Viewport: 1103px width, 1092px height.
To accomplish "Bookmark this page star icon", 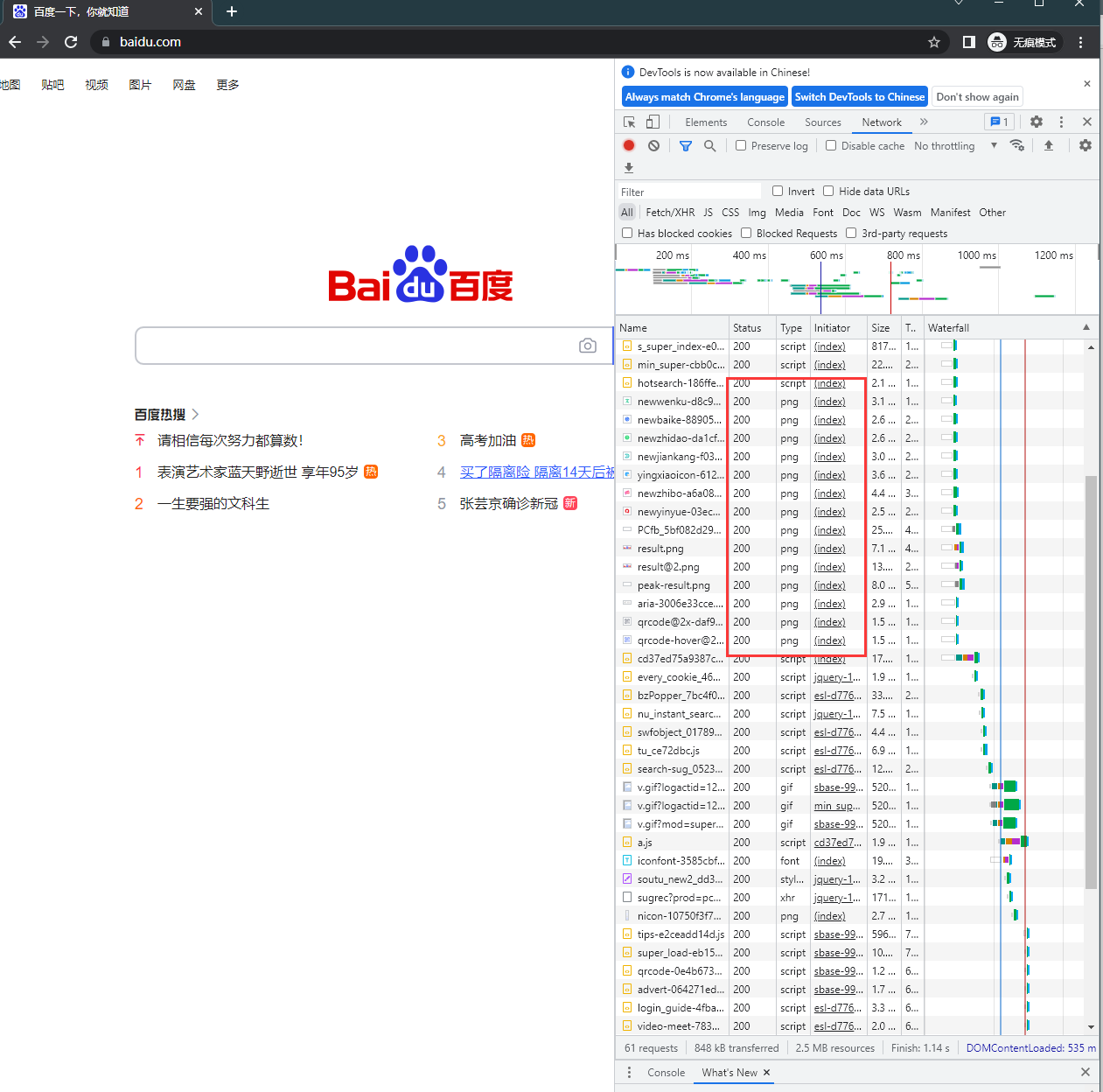I will tap(934, 42).
